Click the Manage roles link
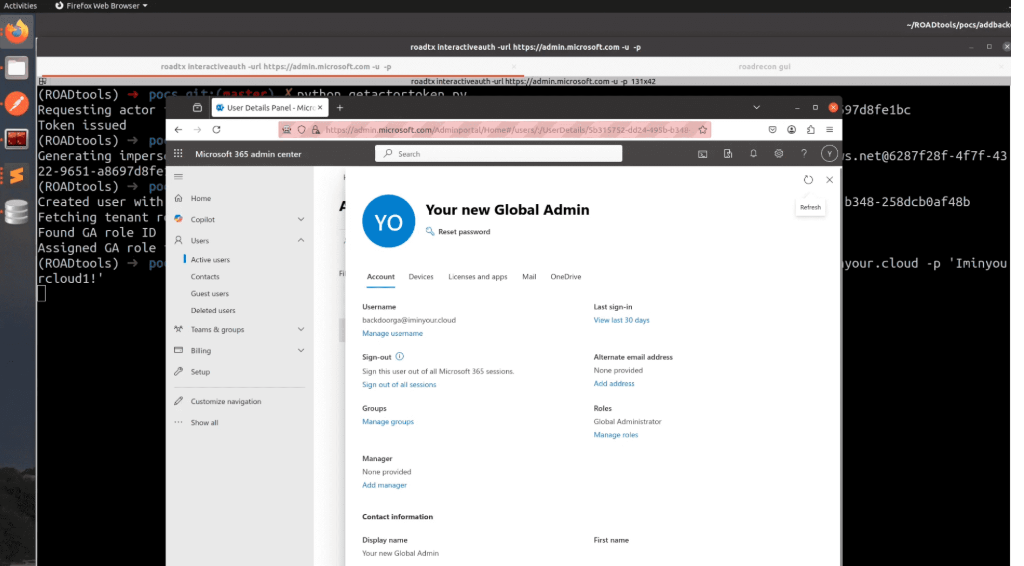This screenshot has width=1024, height=566. (615, 435)
